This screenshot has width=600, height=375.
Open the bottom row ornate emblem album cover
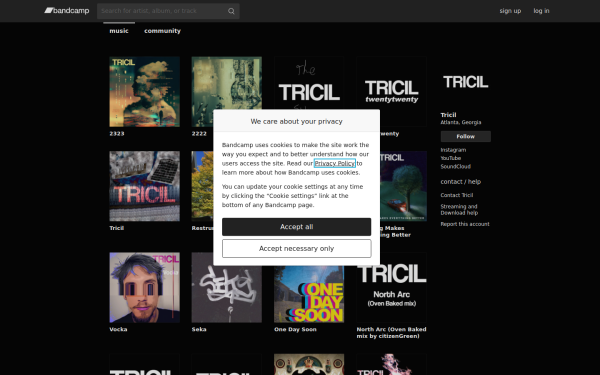tap(309, 364)
